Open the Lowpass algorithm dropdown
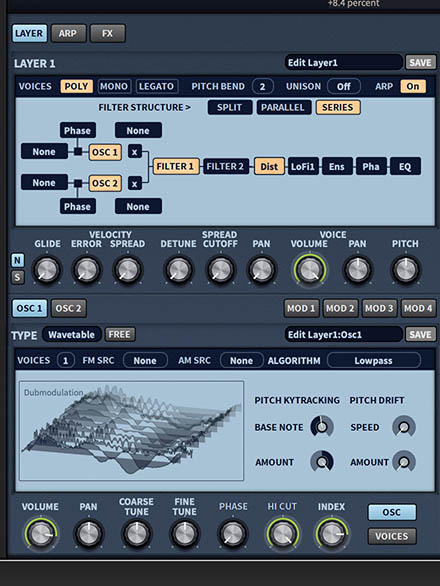 (373, 361)
